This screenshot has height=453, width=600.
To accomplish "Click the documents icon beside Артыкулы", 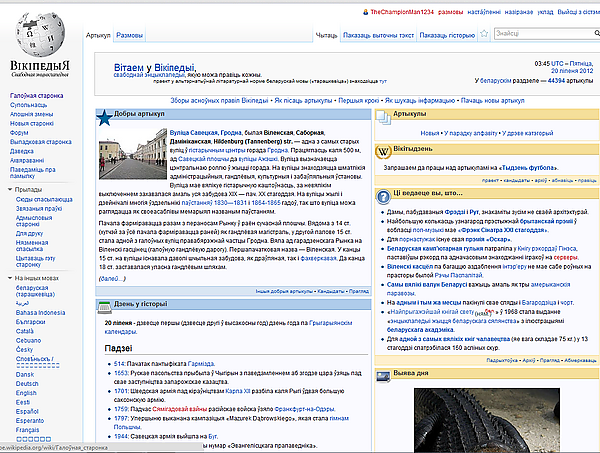I will click(x=383, y=117).
